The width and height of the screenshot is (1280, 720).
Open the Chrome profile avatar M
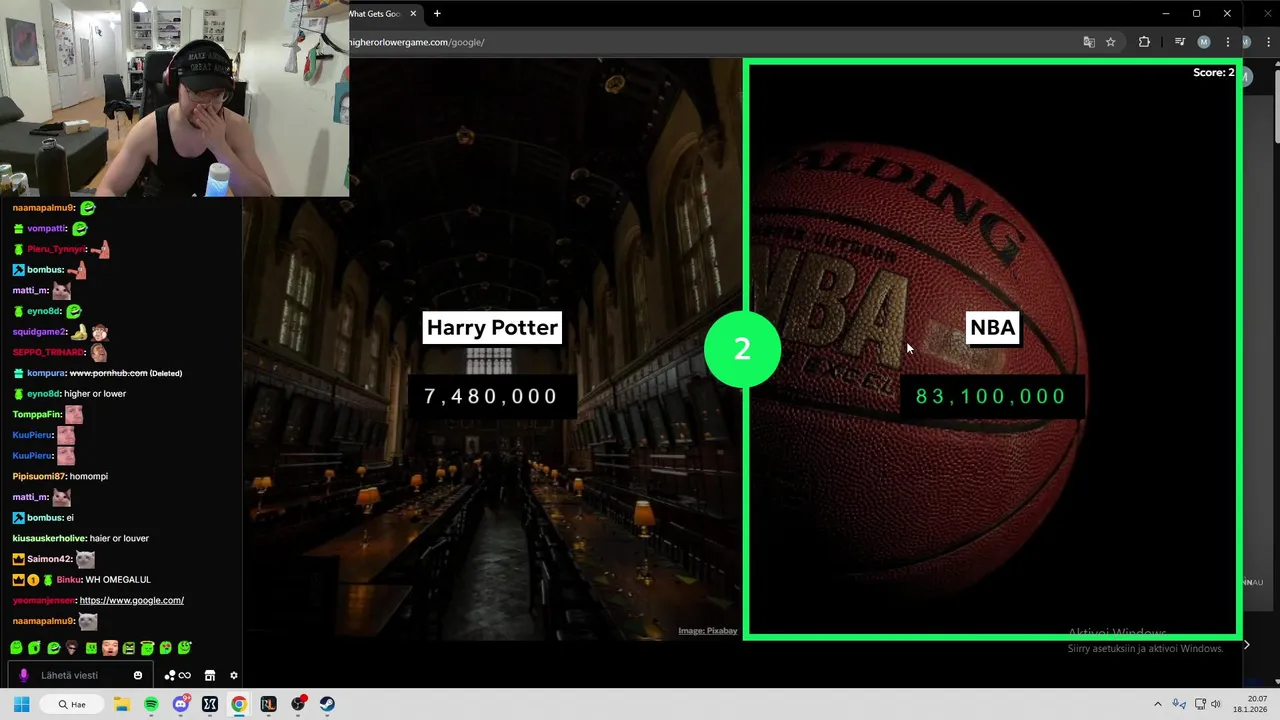tap(1204, 42)
